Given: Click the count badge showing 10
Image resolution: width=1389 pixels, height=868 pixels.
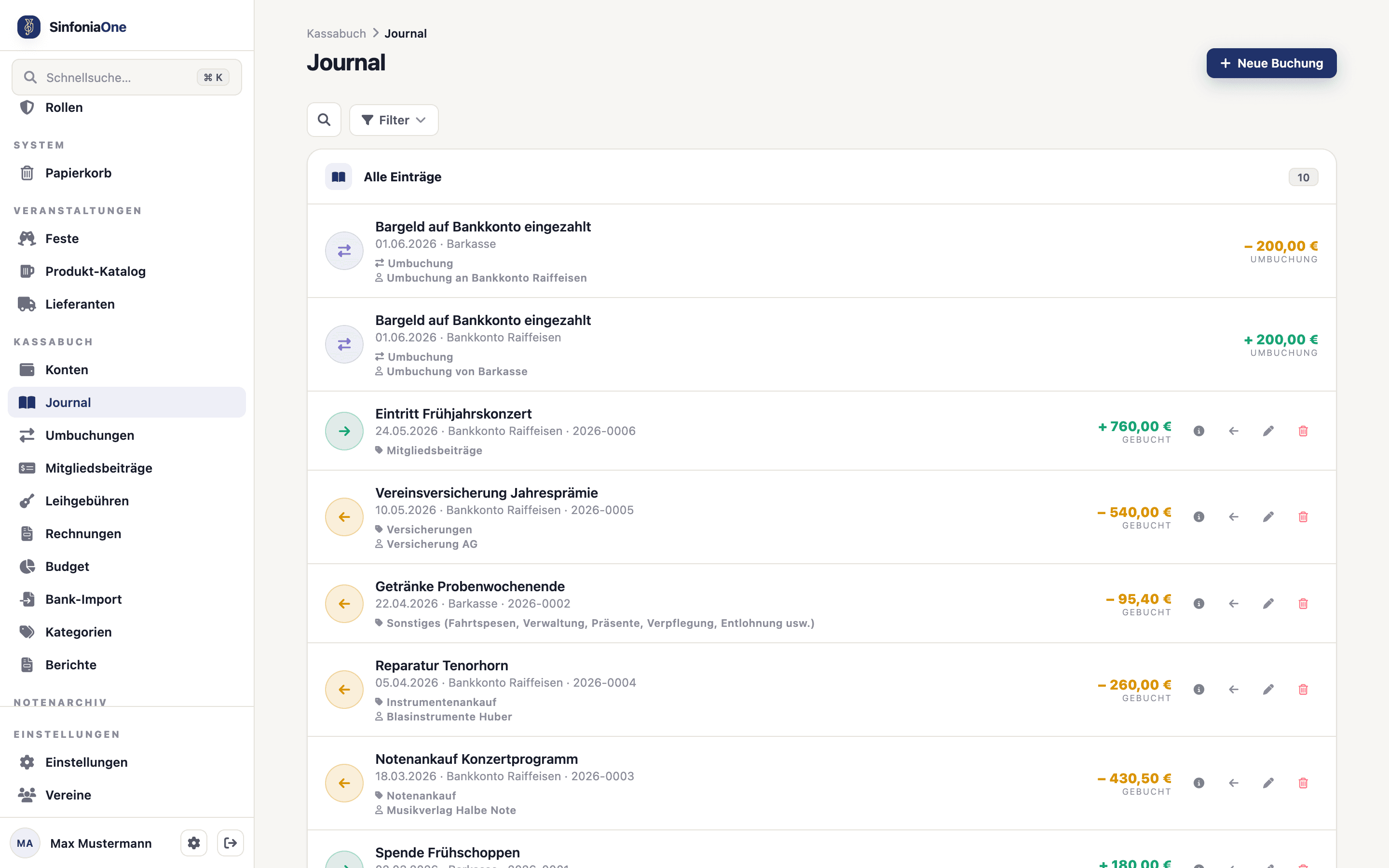Looking at the screenshot, I should [1303, 177].
